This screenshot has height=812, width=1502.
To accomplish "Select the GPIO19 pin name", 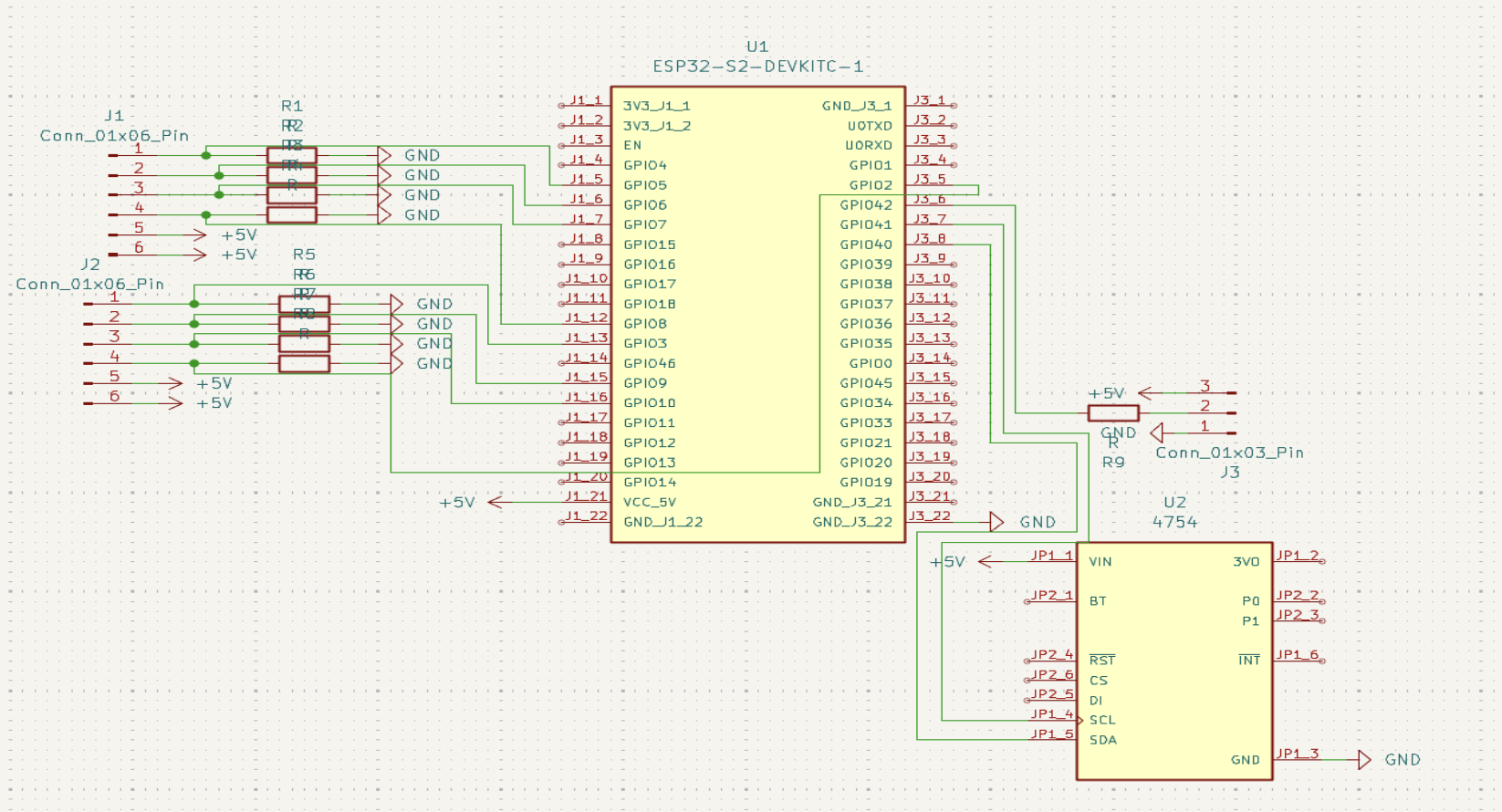I will pyautogui.click(x=866, y=483).
